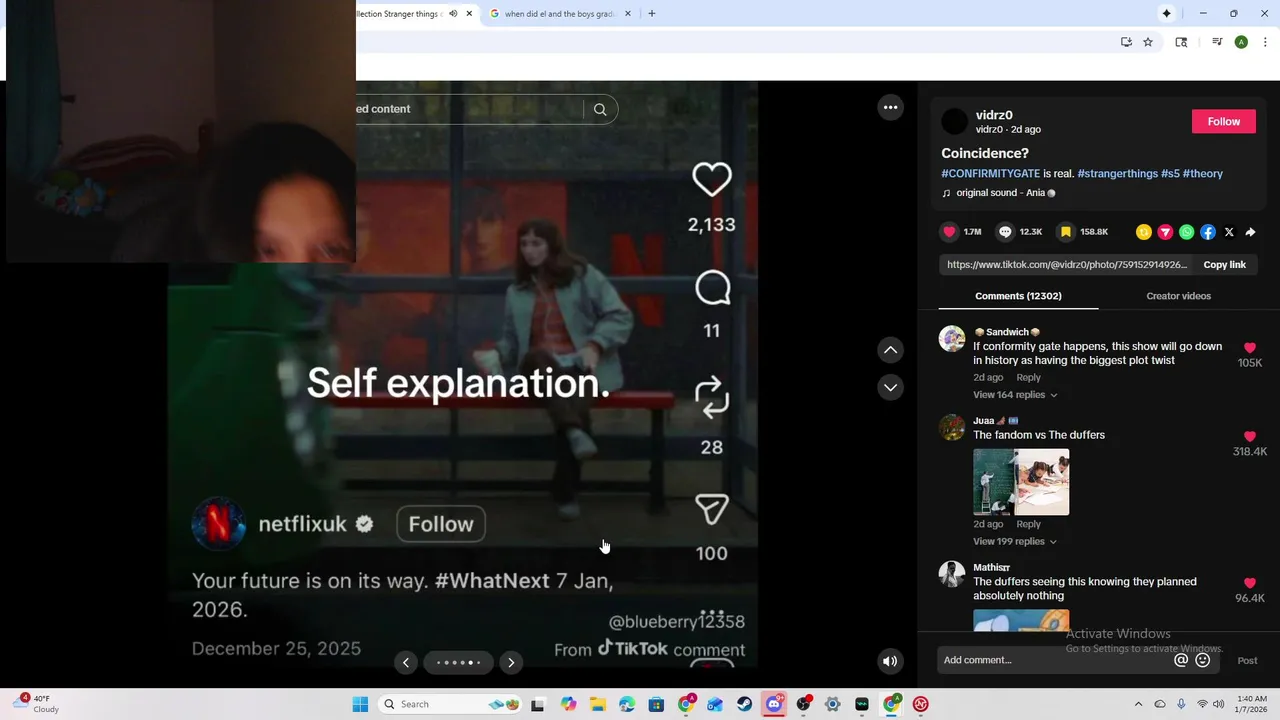This screenshot has width=1280, height=720.
Task: Repost using the yellow repost icon
Action: tap(1144, 232)
